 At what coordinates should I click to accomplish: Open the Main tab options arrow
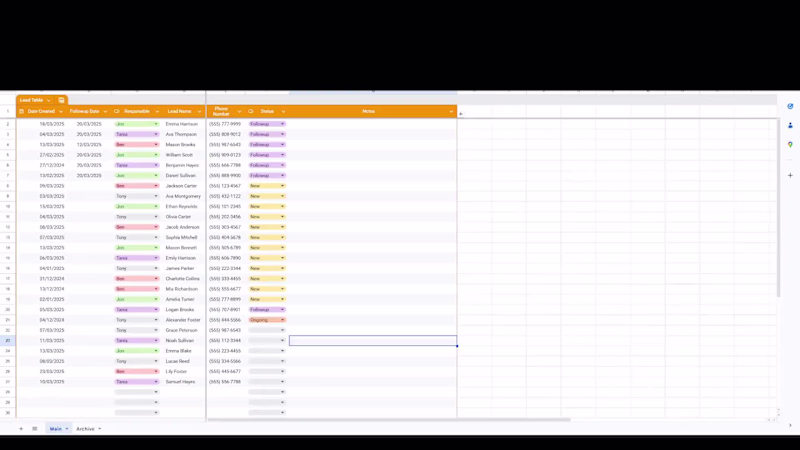tap(67, 429)
